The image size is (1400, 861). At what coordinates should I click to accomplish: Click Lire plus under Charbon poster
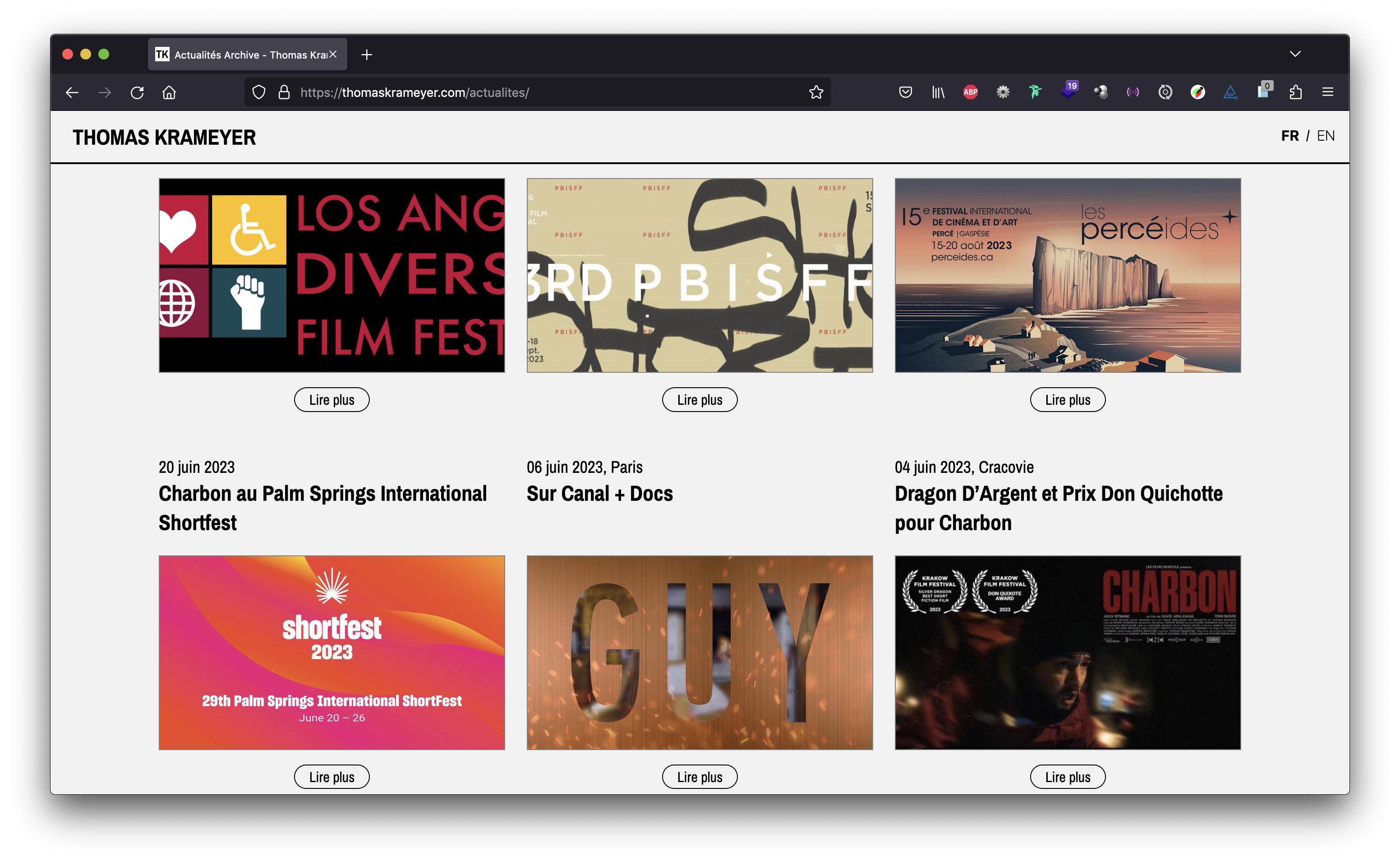pos(1068,777)
